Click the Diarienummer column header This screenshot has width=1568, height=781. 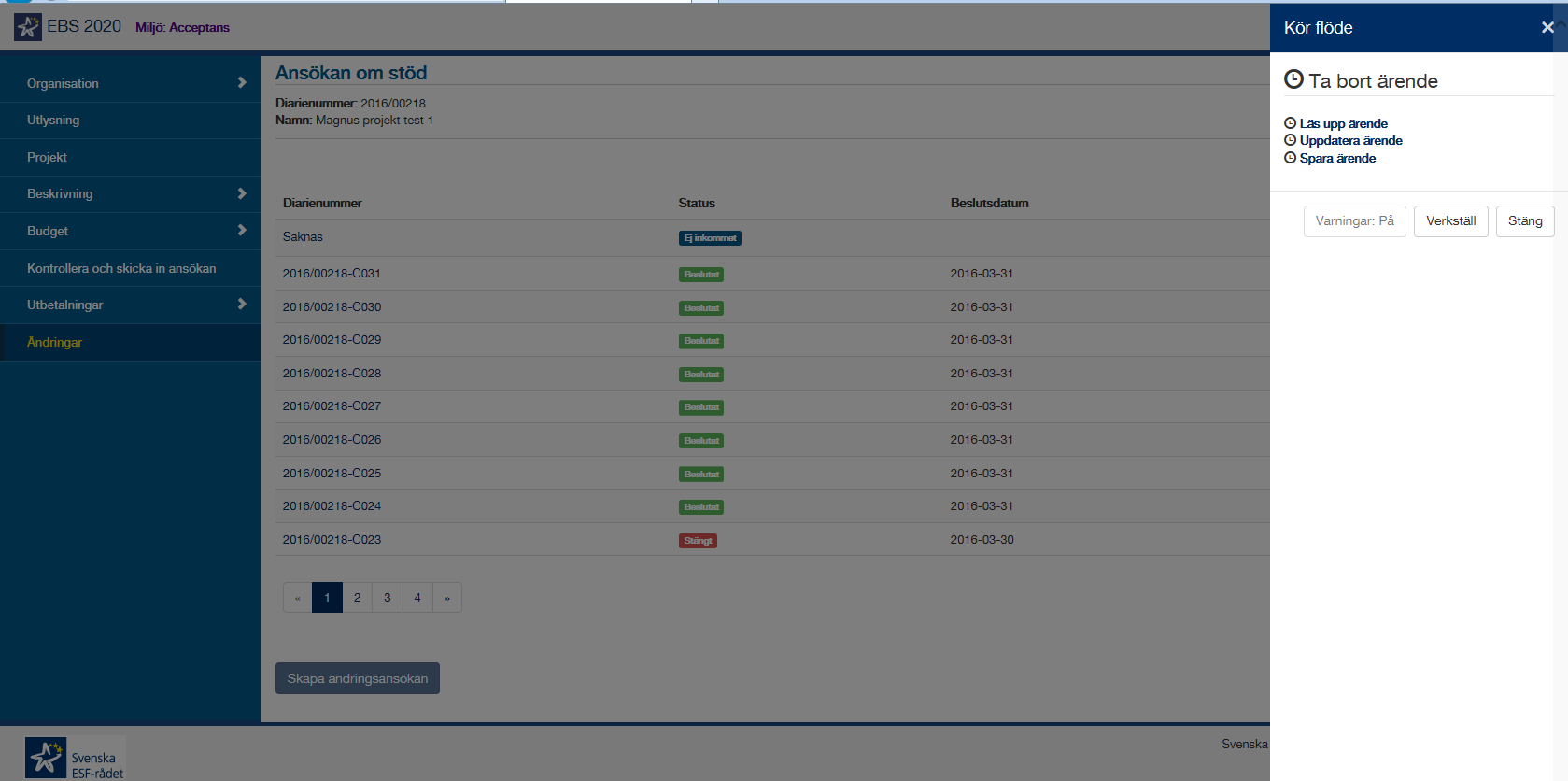pyautogui.click(x=322, y=203)
